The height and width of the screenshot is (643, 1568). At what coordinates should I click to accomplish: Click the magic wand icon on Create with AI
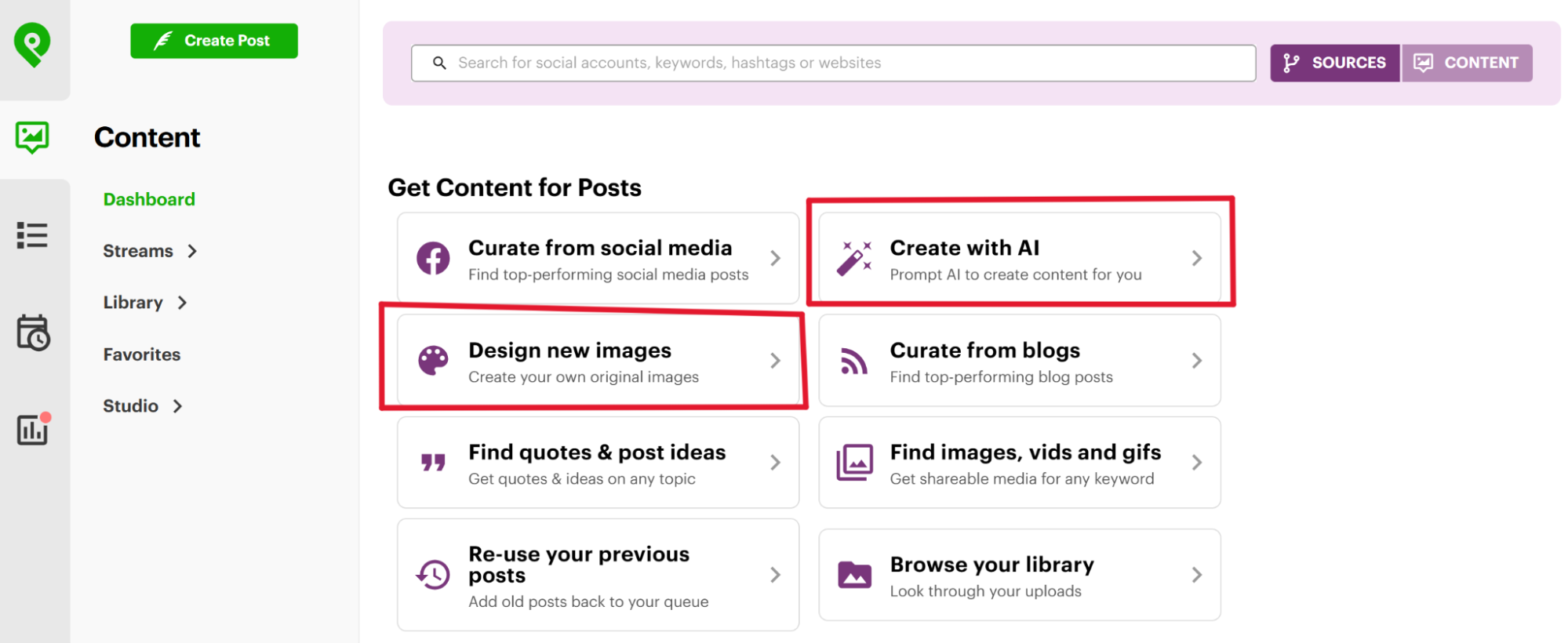[x=854, y=258]
